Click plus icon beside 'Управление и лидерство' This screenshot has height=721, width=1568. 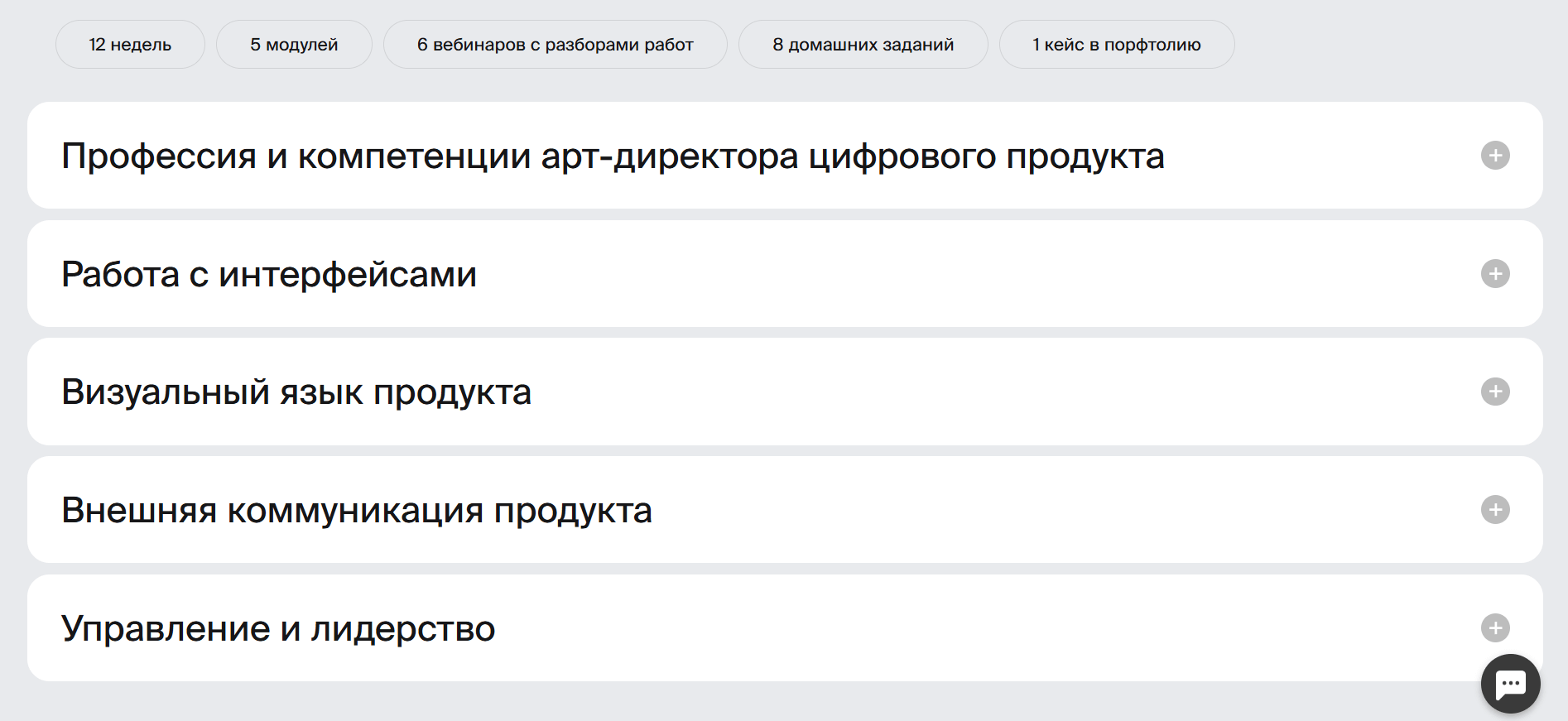(1494, 627)
